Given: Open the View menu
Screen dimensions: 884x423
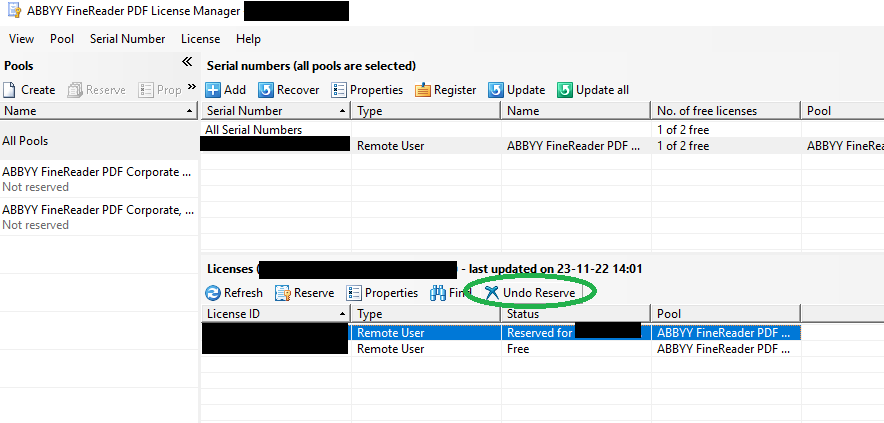Looking at the screenshot, I should click(21, 39).
